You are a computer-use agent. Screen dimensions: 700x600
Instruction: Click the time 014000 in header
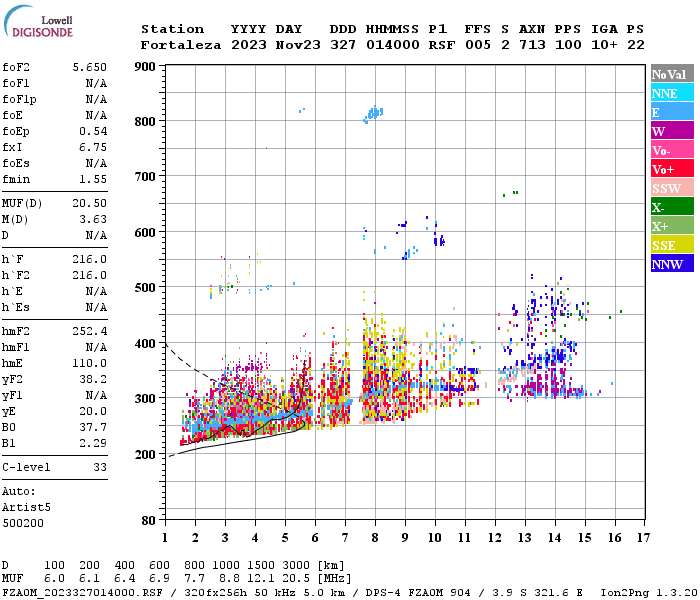(392, 45)
